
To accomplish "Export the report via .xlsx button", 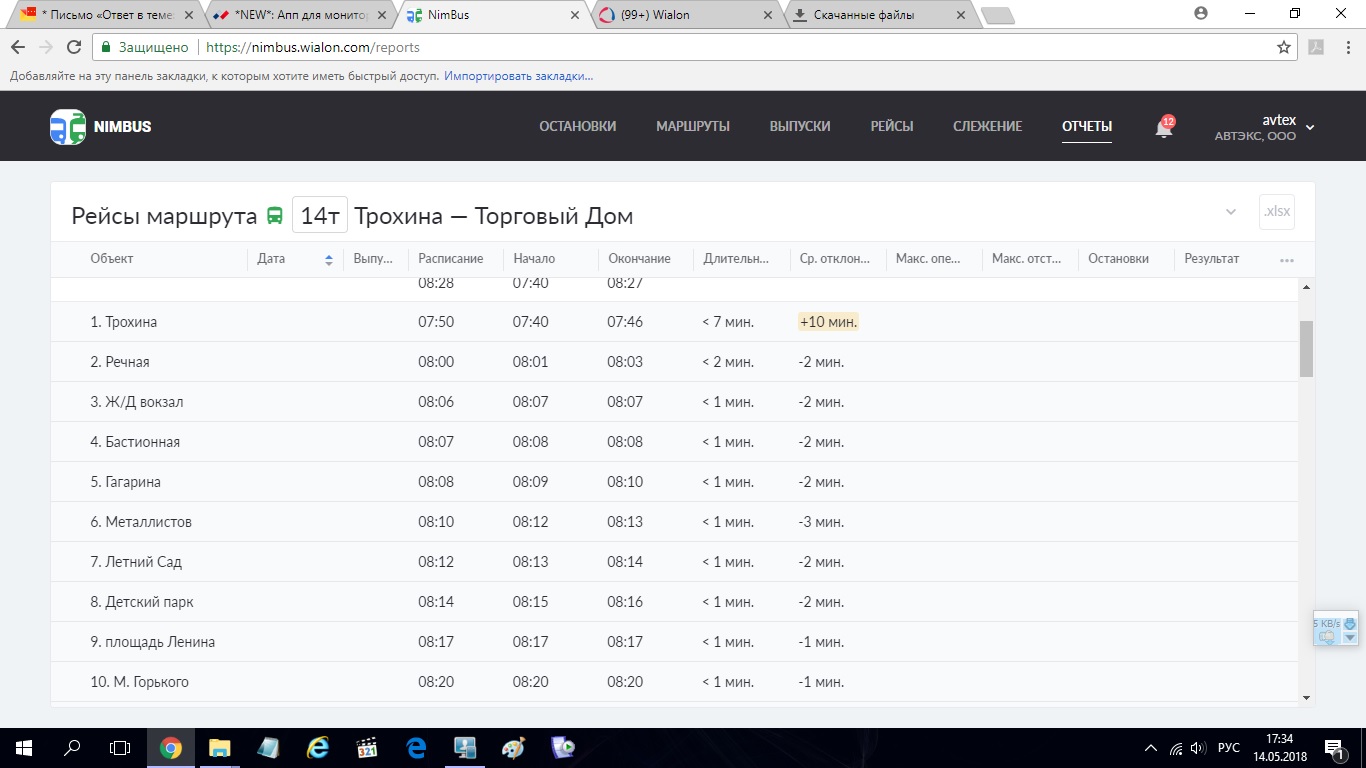I will 1276,212.
